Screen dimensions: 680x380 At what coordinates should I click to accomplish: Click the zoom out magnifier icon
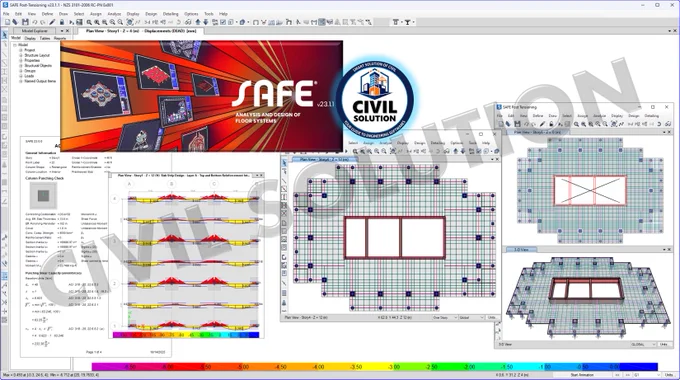pos(120,22)
